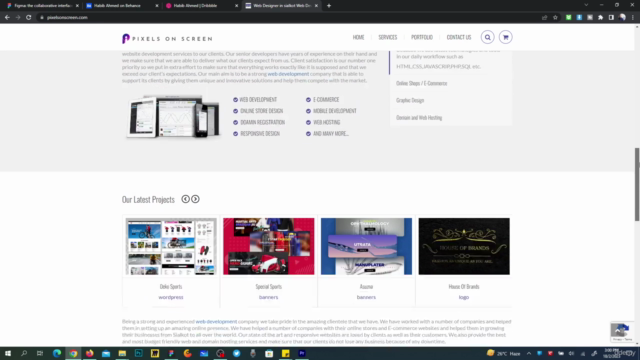This screenshot has width=640, height=360.
Task: Open Sticky Notes from taskbar
Action: pos(285,353)
